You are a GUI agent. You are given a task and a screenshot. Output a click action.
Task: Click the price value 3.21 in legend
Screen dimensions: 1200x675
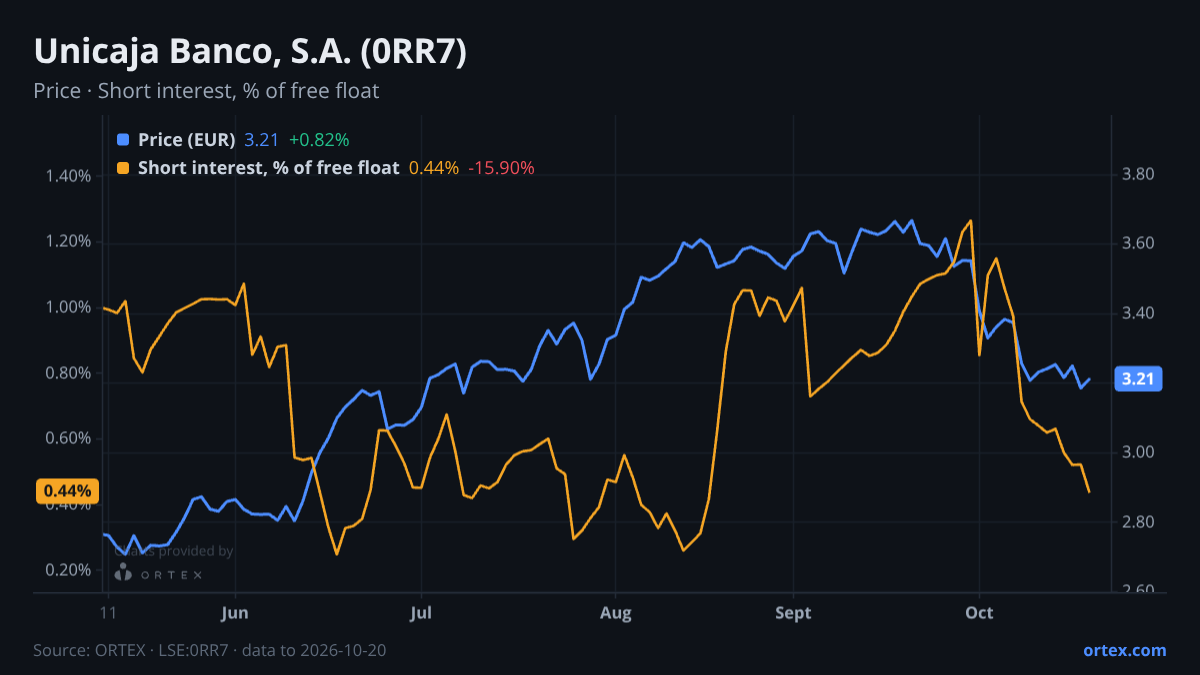pyautogui.click(x=262, y=140)
